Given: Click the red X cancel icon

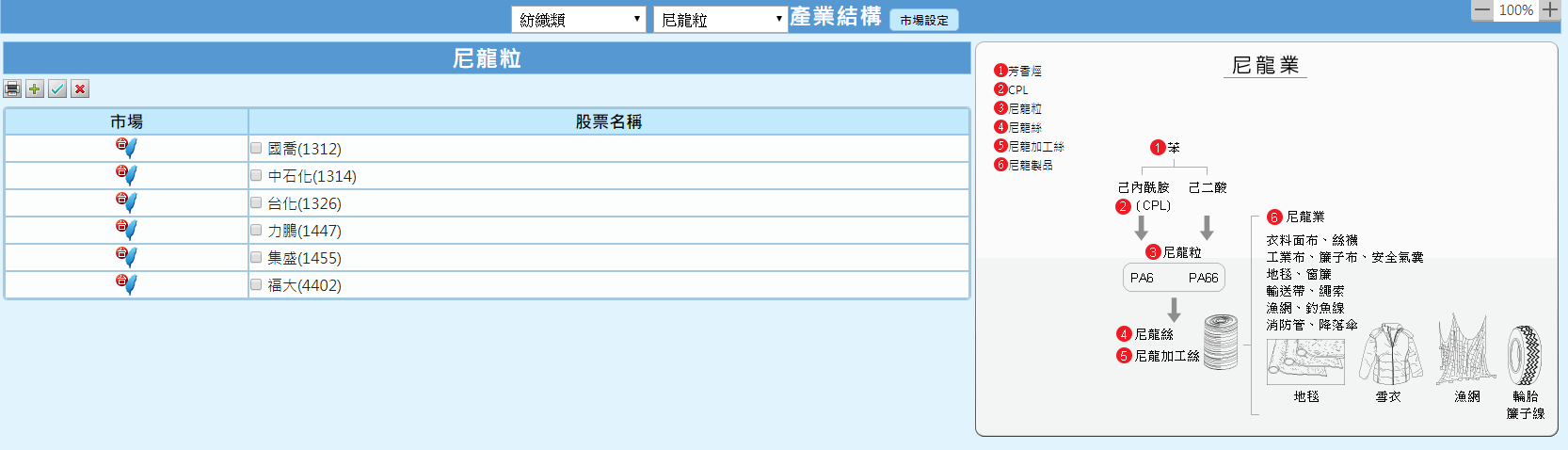Looking at the screenshot, I should [x=80, y=88].
